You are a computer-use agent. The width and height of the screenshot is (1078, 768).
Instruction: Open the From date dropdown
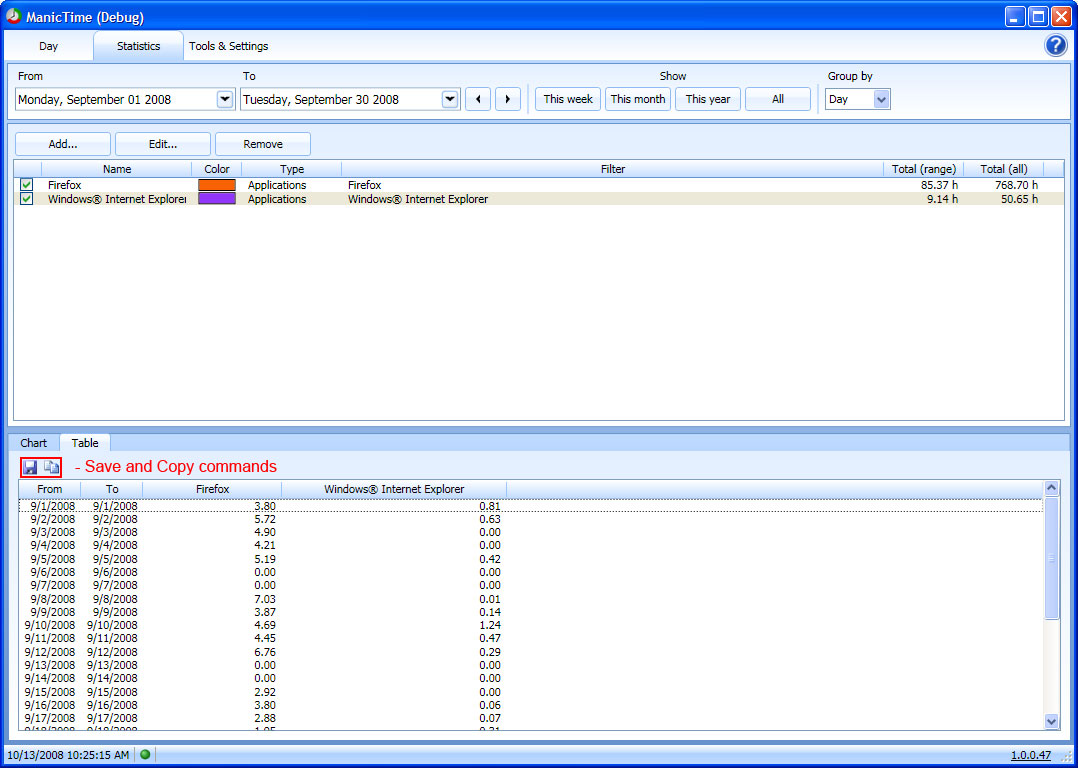tap(226, 99)
